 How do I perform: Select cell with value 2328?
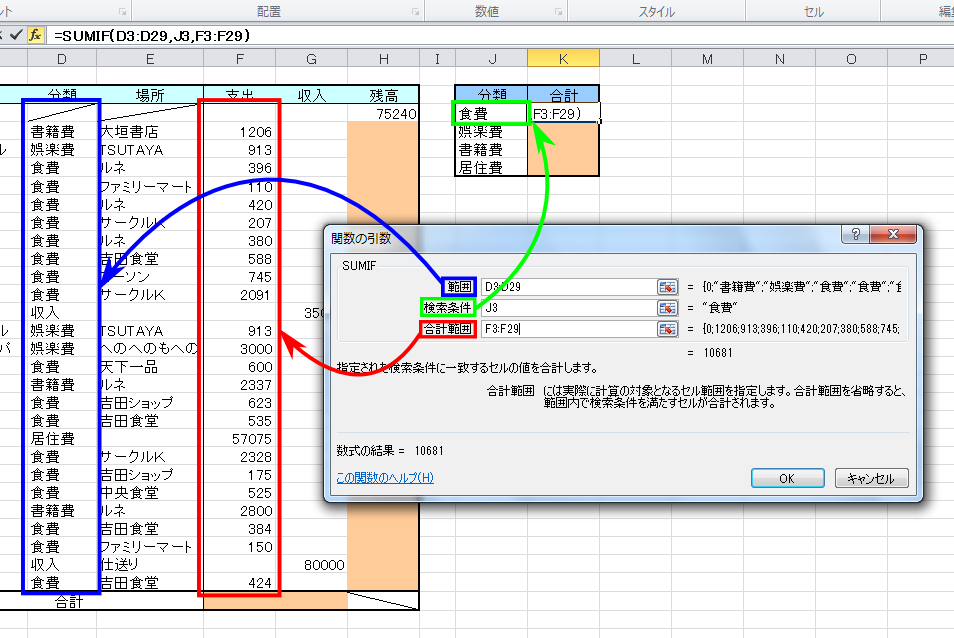tap(240, 457)
